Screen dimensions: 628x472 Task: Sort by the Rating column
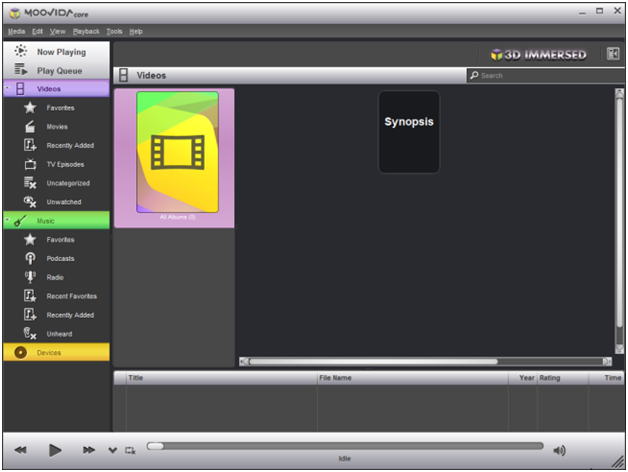[x=563, y=378]
